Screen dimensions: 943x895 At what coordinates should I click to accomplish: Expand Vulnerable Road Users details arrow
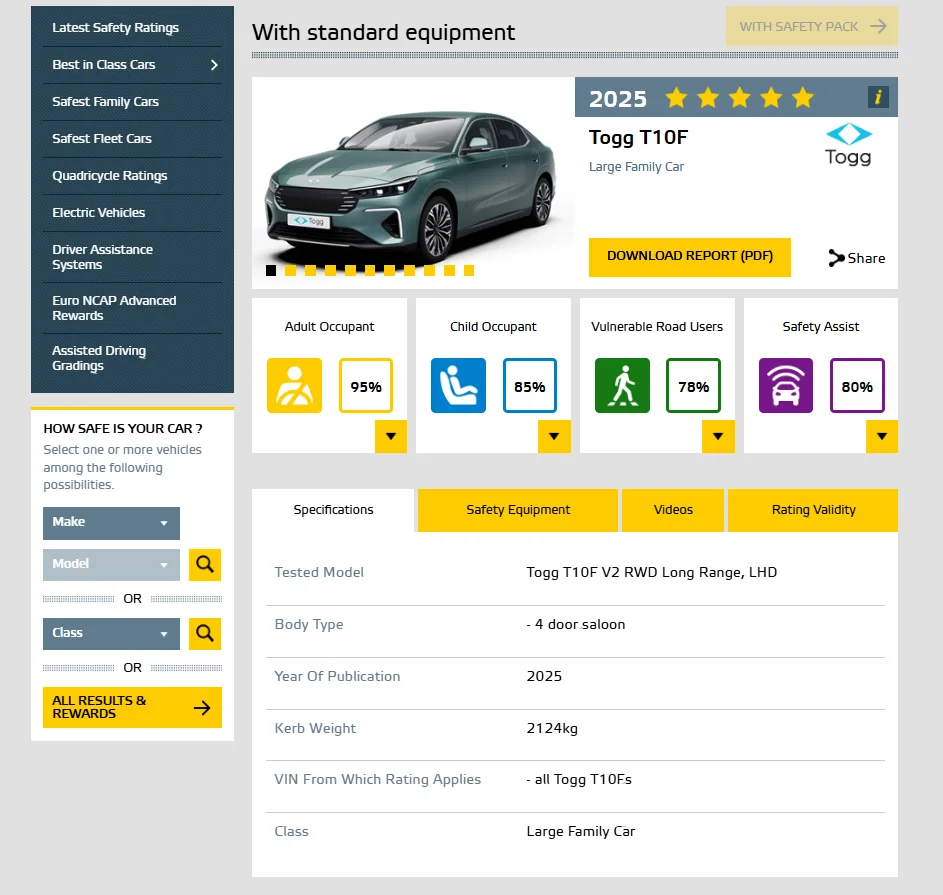[718, 437]
